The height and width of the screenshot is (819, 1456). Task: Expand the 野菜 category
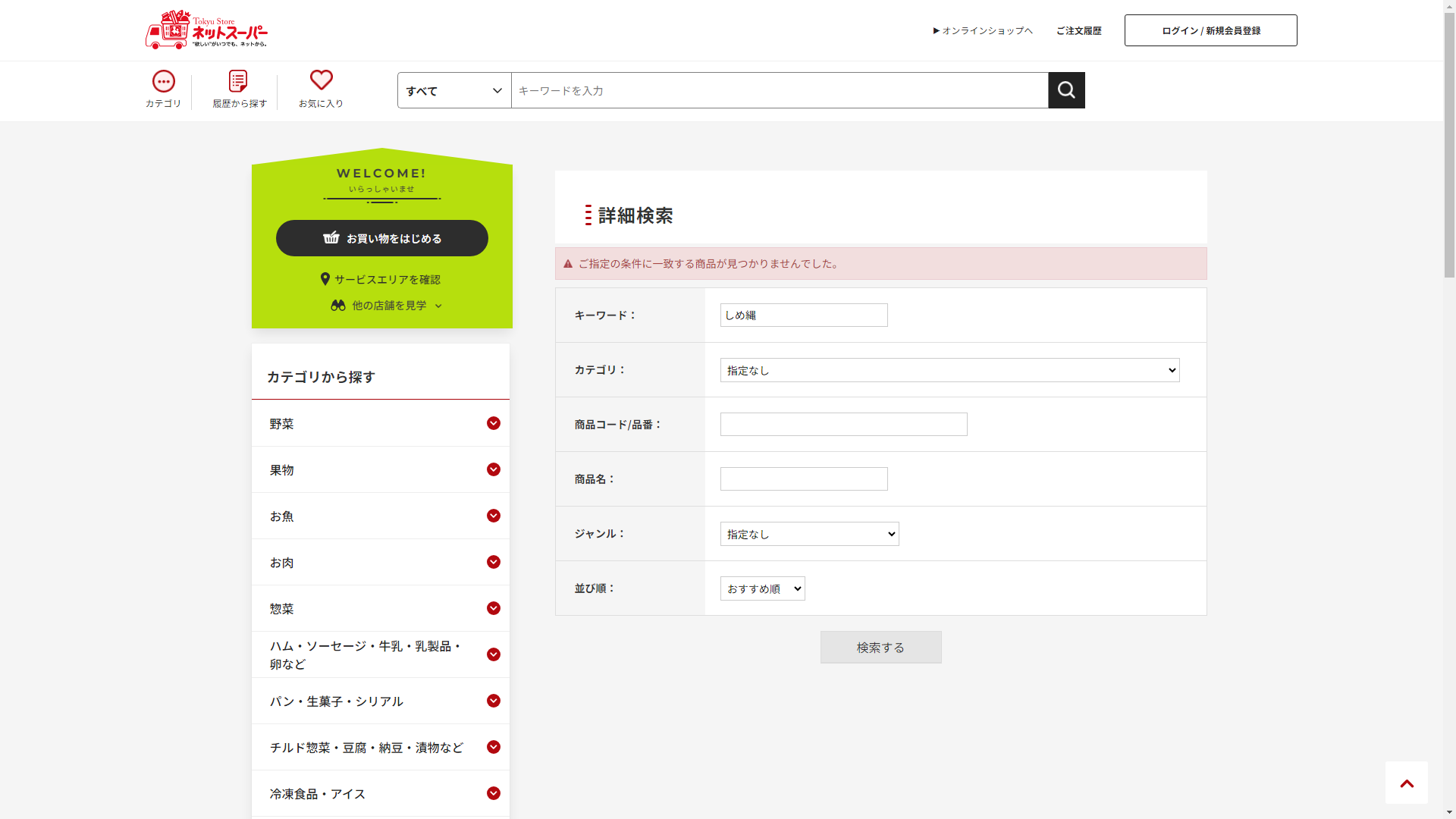tap(494, 423)
